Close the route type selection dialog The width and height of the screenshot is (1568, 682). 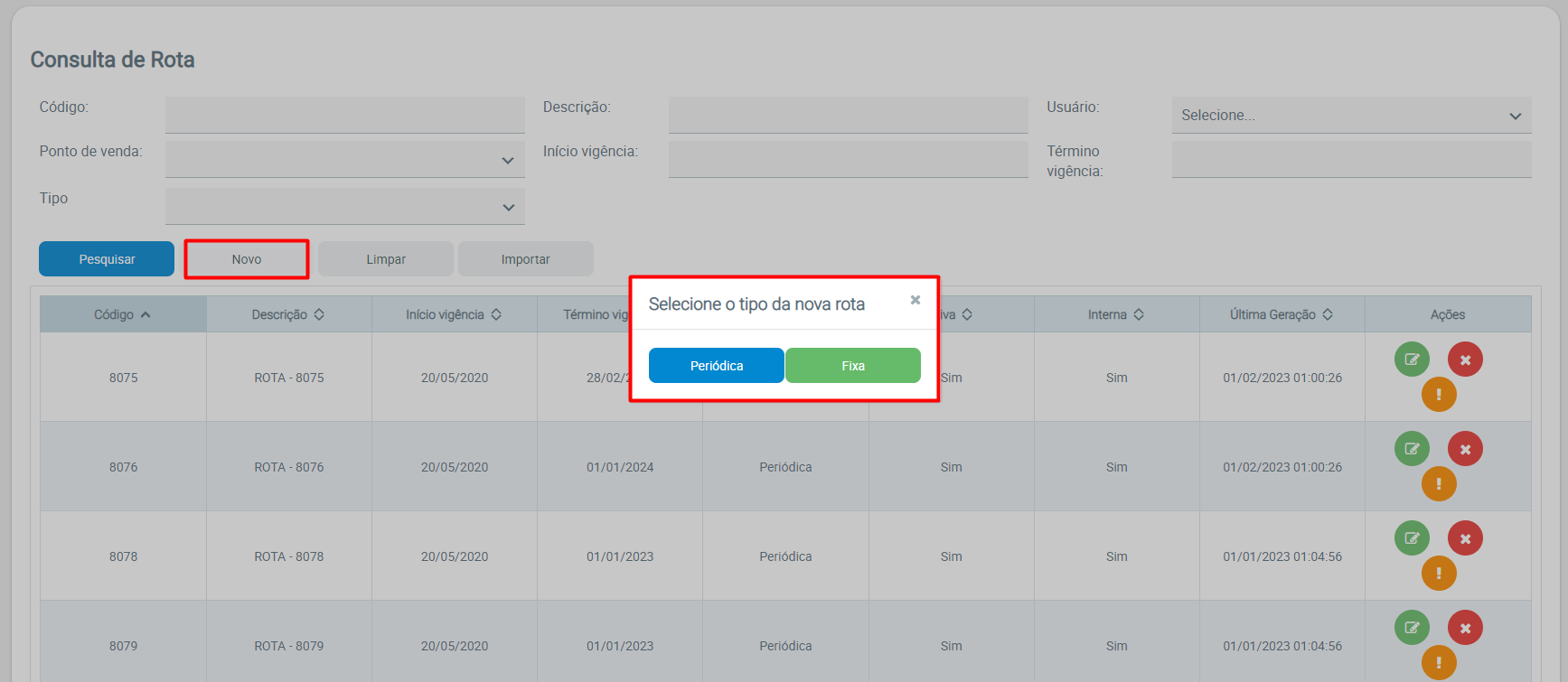915,300
